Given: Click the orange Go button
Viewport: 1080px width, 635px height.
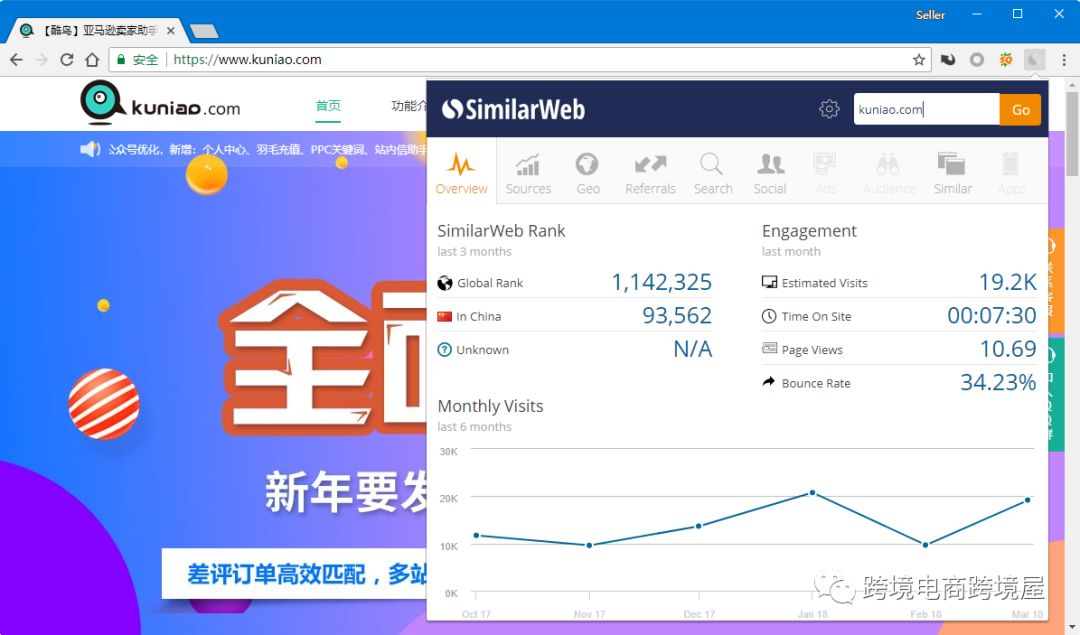Looking at the screenshot, I should click(1020, 110).
